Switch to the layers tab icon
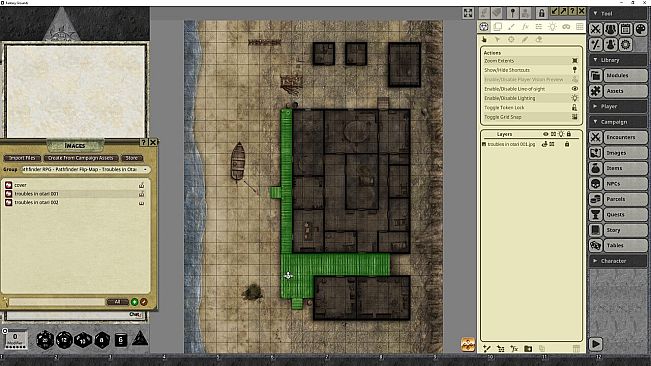This screenshot has width=651, height=366. (498, 27)
